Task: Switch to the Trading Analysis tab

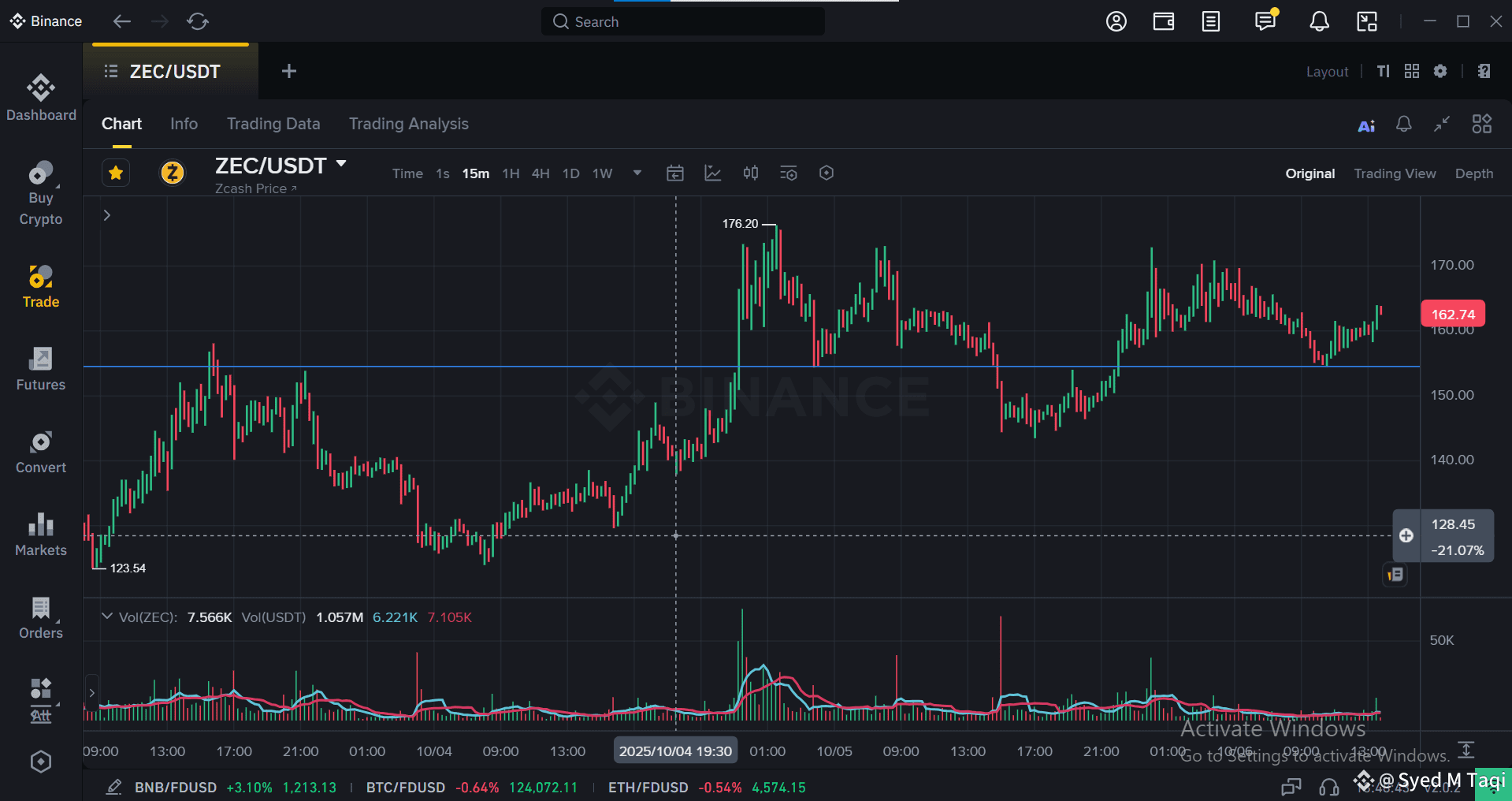Action: (409, 124)
